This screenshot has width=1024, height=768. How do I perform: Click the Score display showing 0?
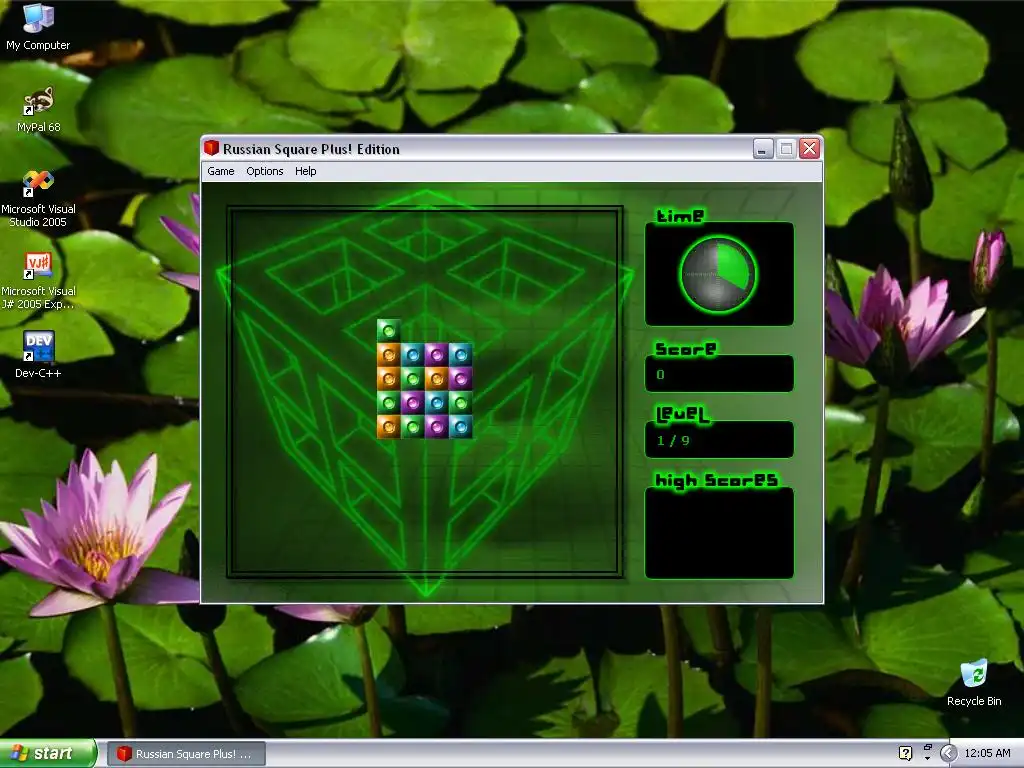[719, 374]
